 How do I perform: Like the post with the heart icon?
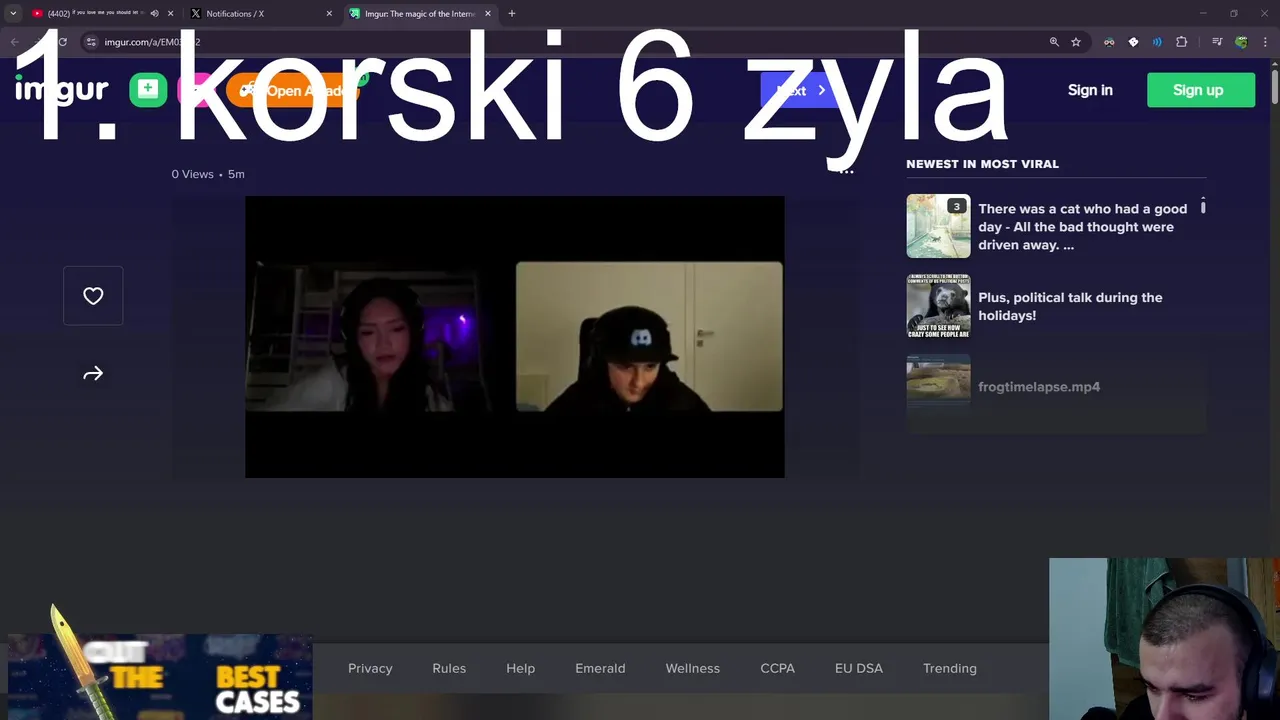point(93,296)
